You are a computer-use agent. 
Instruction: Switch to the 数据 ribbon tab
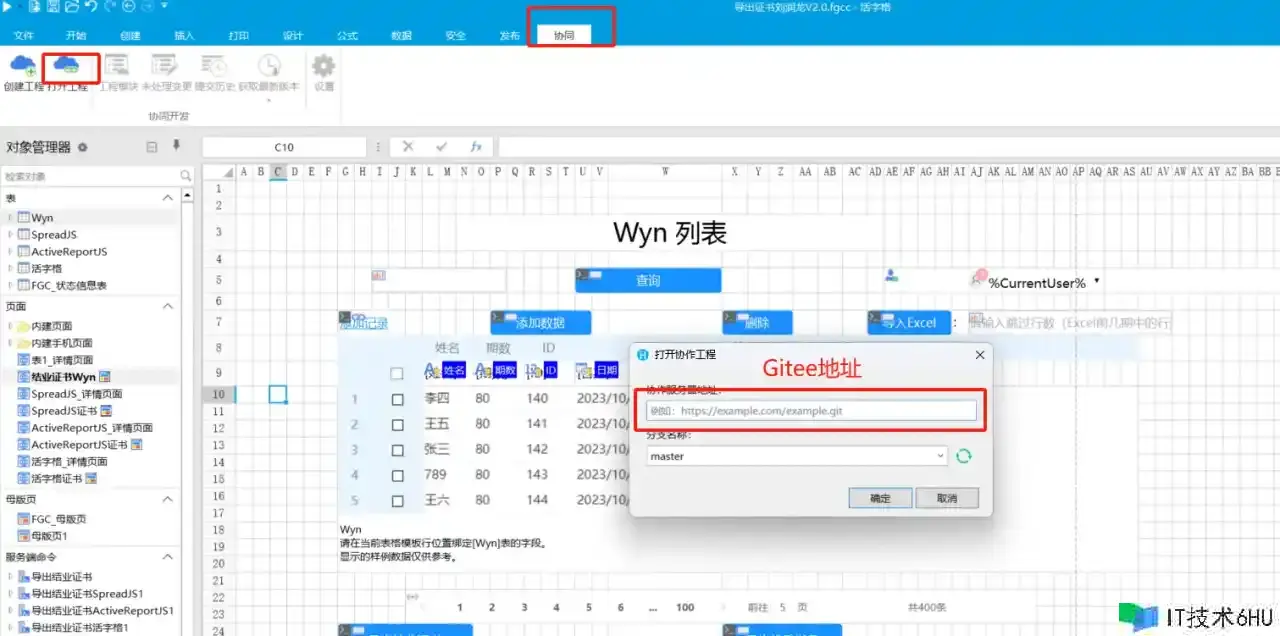(401, 35)
